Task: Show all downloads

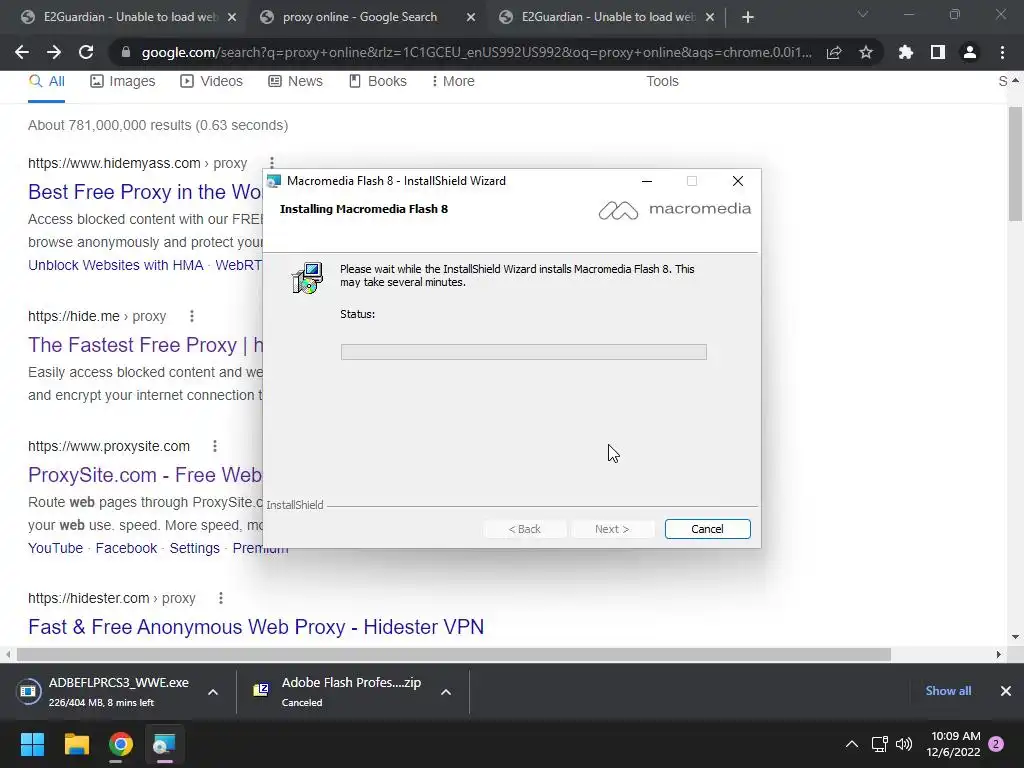Action: coord(948,691)
